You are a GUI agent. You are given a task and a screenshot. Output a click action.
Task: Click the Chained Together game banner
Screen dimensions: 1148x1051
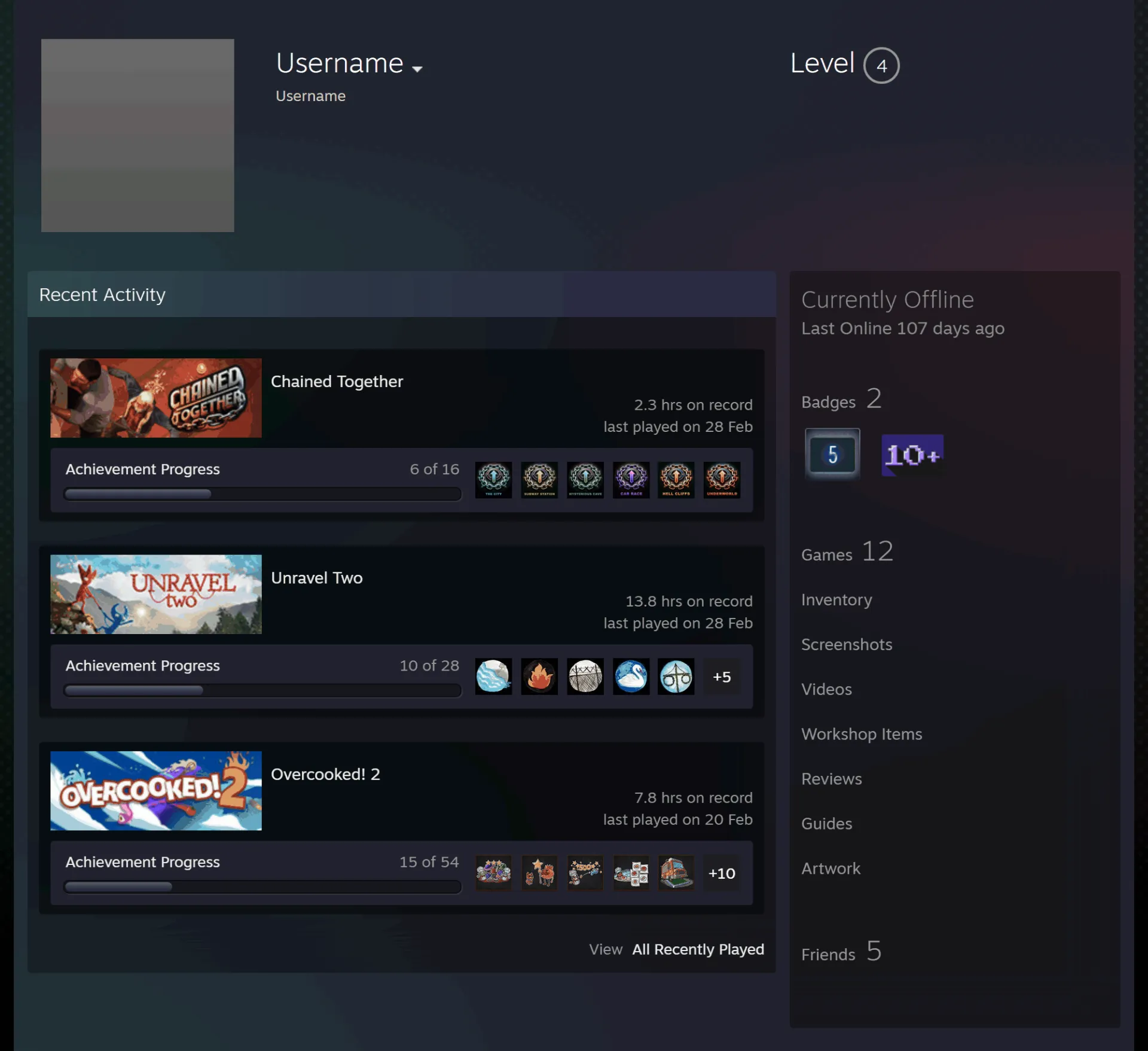[x=156, y=398]
